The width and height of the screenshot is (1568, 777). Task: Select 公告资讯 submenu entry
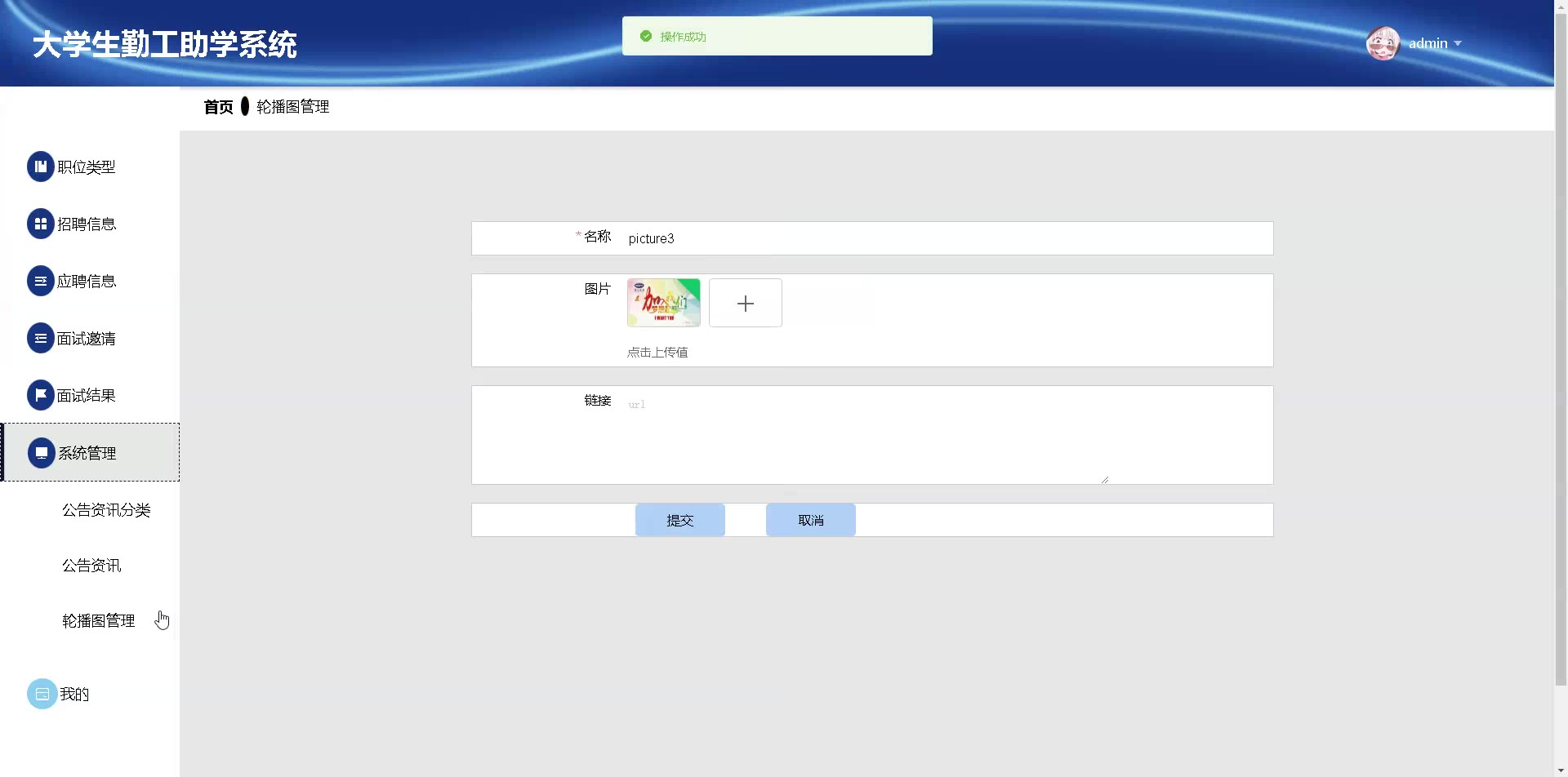coord(91,566)
